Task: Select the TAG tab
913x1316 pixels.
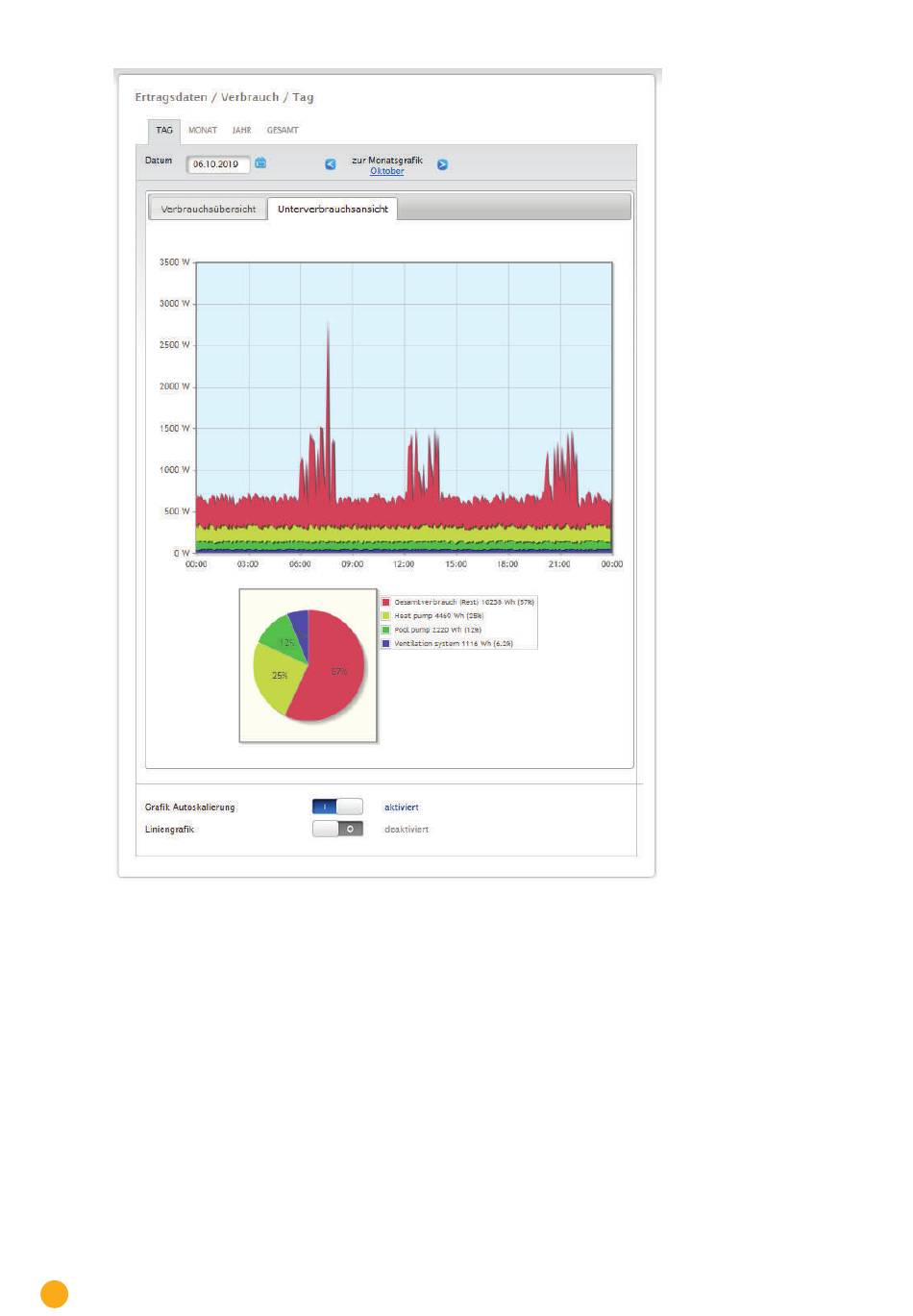Action: coord(164,130)
